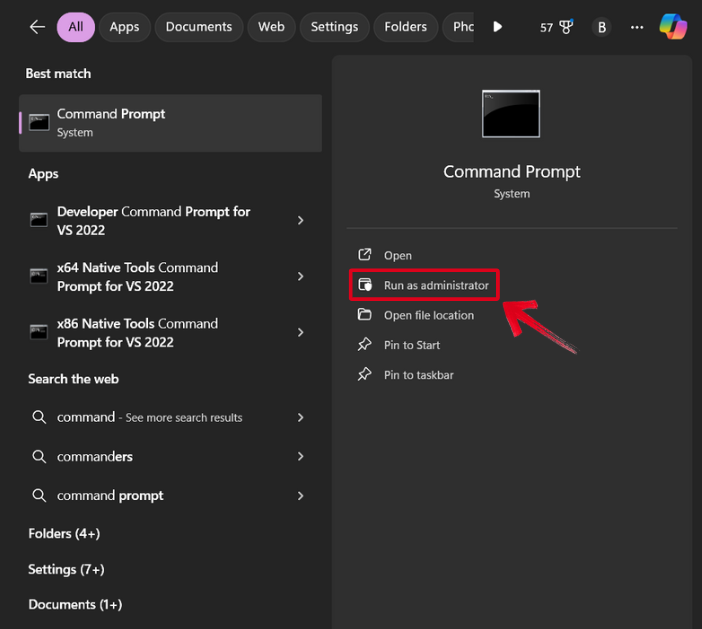Click the back arrow in search header
The height and width of the screenshot is (629, 702).
[x=37, y=27]
